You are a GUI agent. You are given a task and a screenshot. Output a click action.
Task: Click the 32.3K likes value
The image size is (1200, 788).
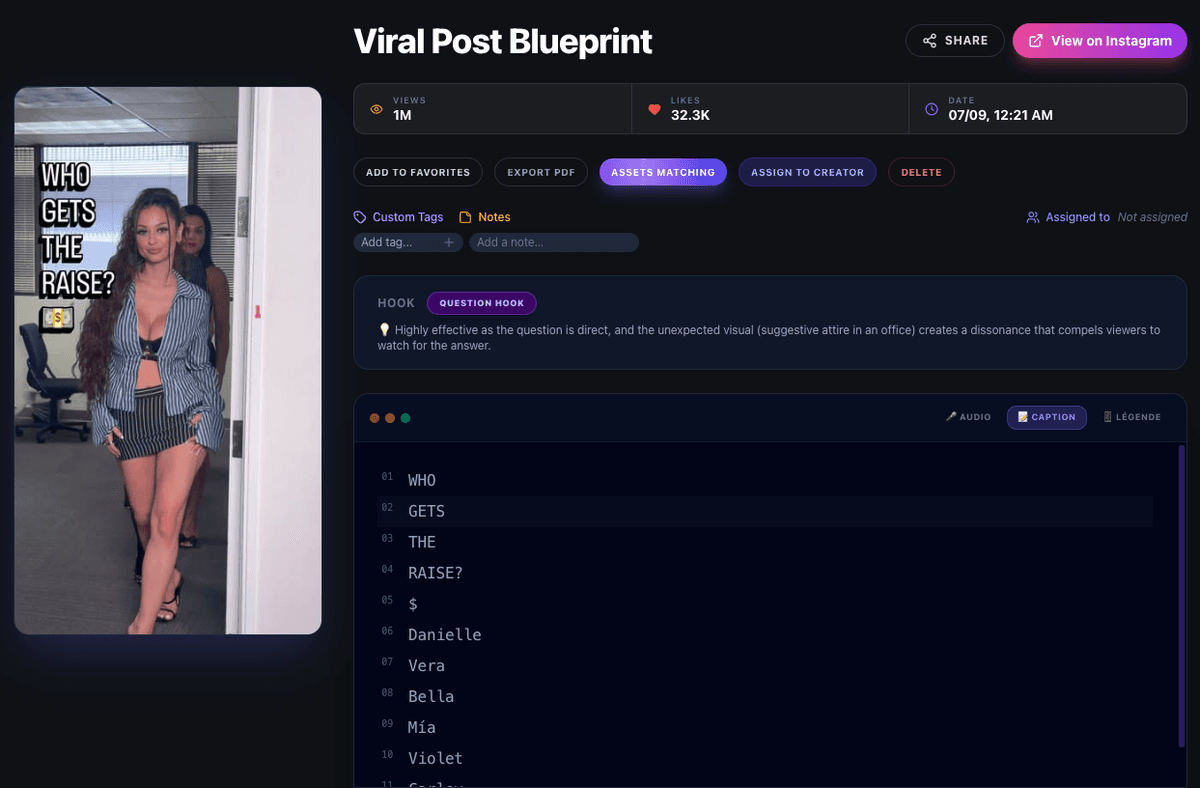click(690, 116)
